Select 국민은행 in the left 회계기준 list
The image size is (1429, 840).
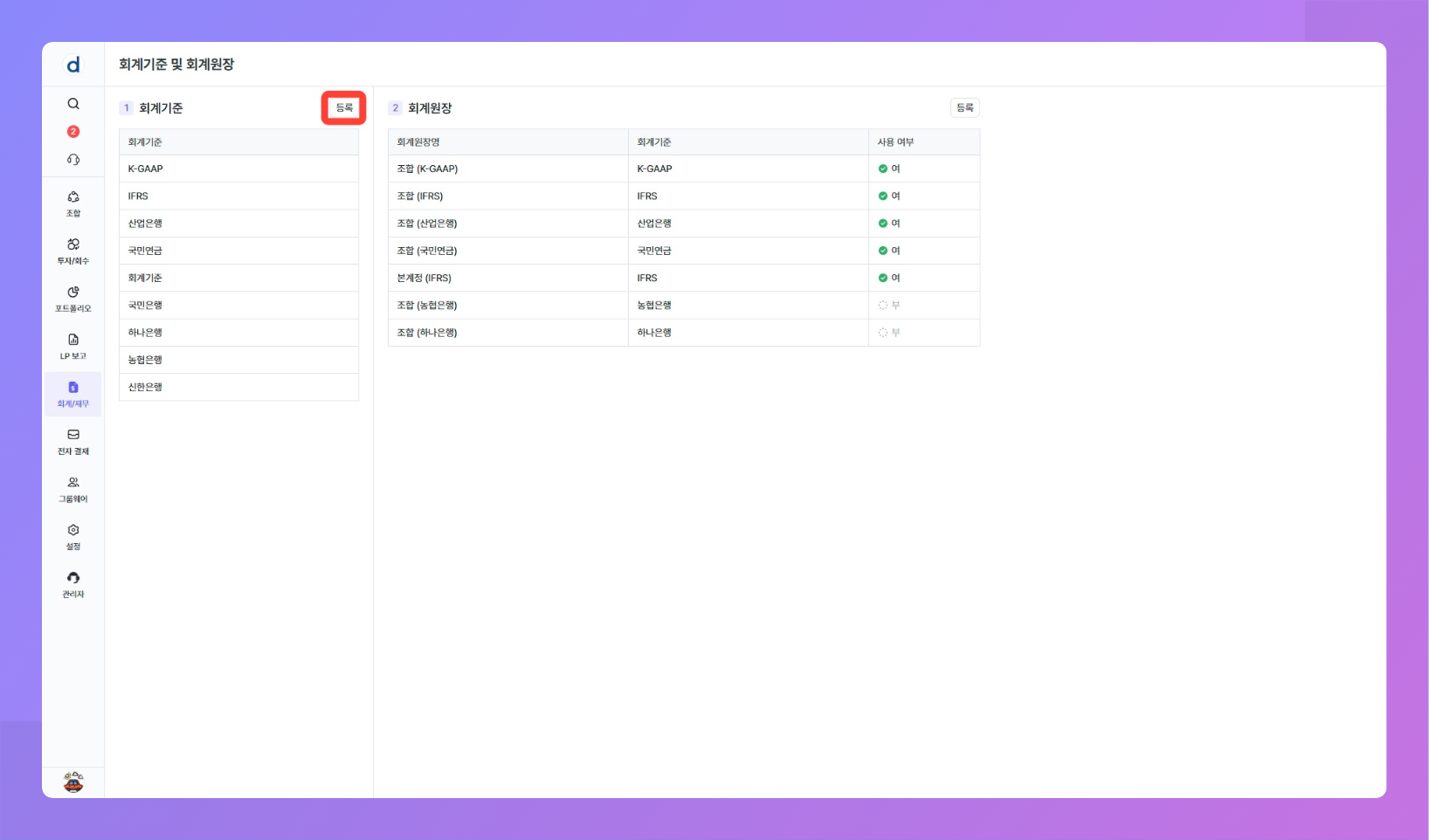(x=238, y=306)
